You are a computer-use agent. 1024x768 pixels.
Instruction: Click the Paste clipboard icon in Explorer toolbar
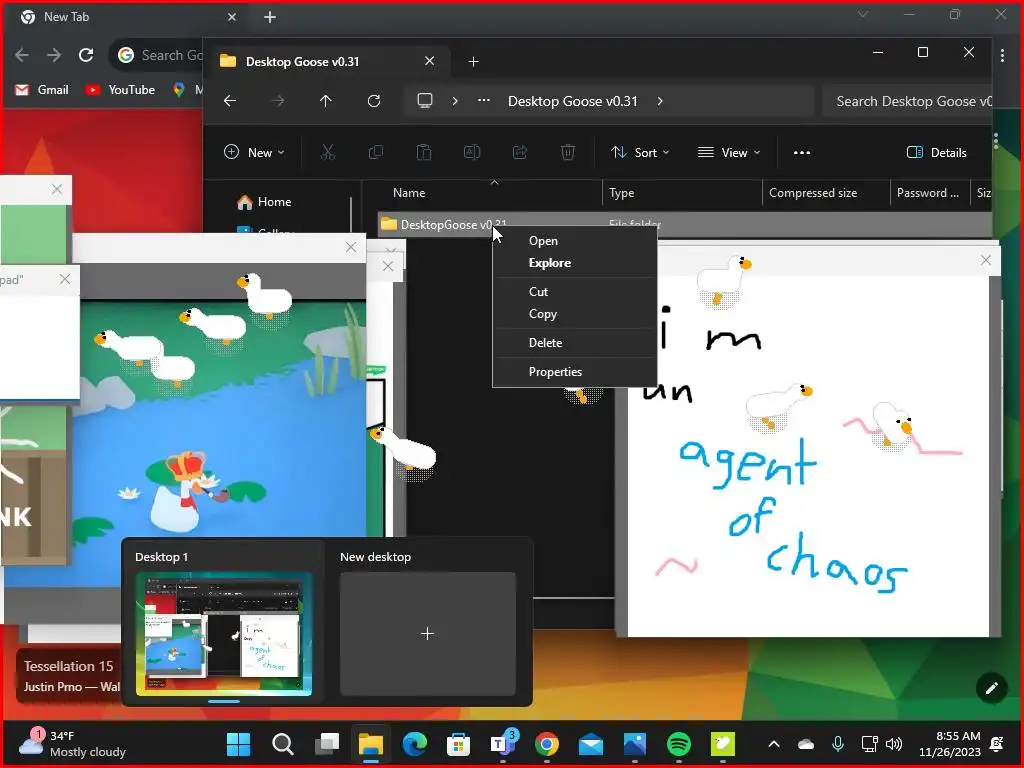point(424,153)
